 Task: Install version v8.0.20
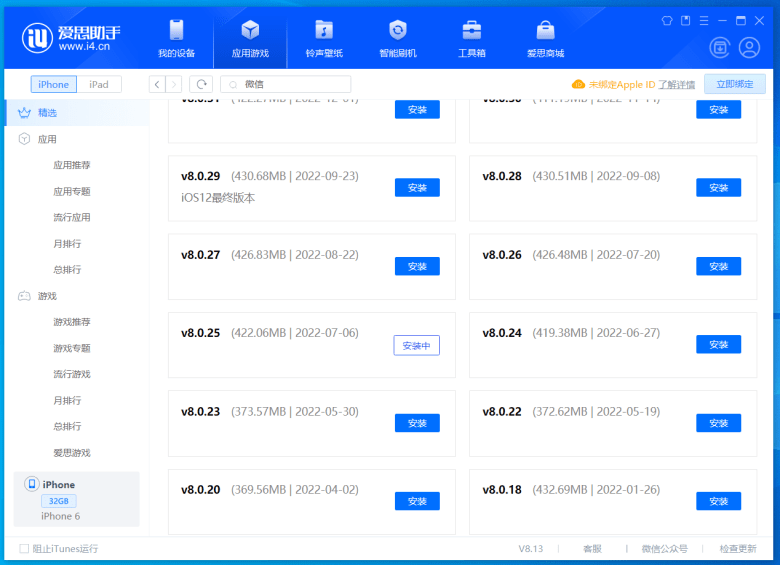(417, 501)
